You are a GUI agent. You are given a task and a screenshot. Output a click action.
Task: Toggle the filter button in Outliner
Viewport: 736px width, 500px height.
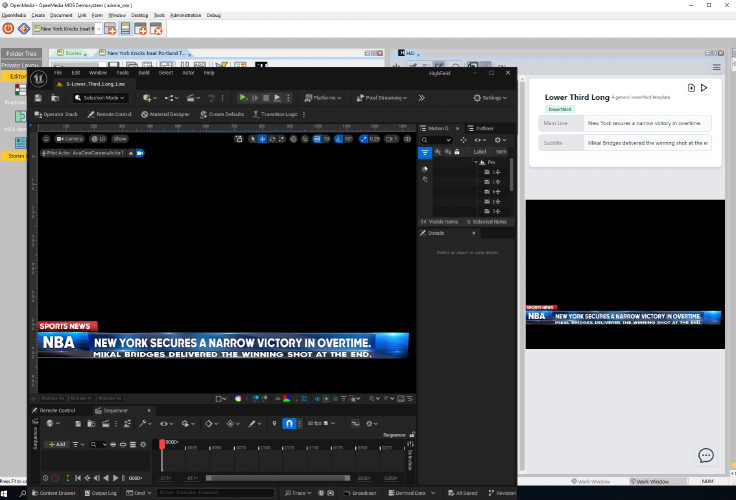[426, 153]
